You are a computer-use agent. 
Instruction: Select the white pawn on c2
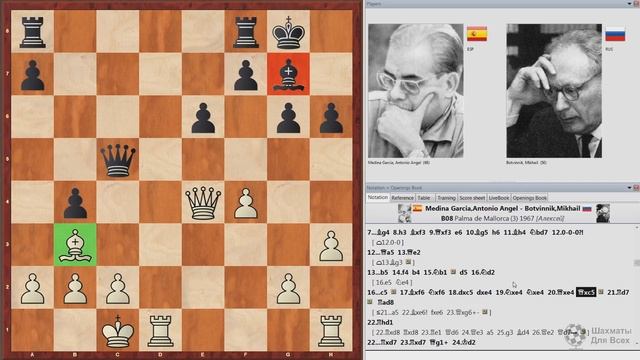(118, 288)
